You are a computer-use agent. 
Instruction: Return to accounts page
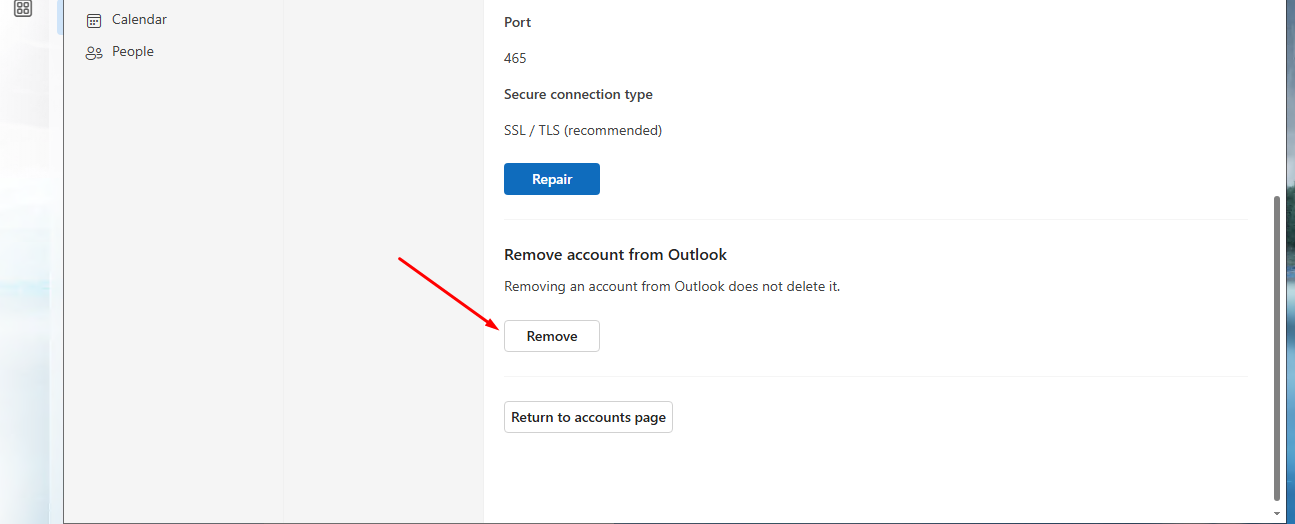[588, 417]
